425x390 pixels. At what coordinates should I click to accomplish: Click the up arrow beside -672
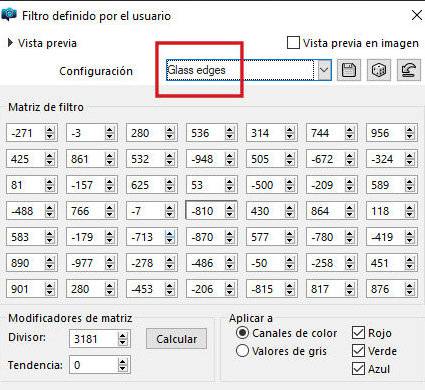point(350,156)
